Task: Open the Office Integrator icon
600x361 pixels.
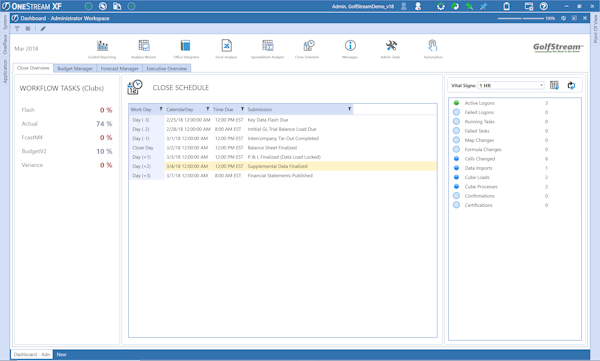Action: pos(186,46)
